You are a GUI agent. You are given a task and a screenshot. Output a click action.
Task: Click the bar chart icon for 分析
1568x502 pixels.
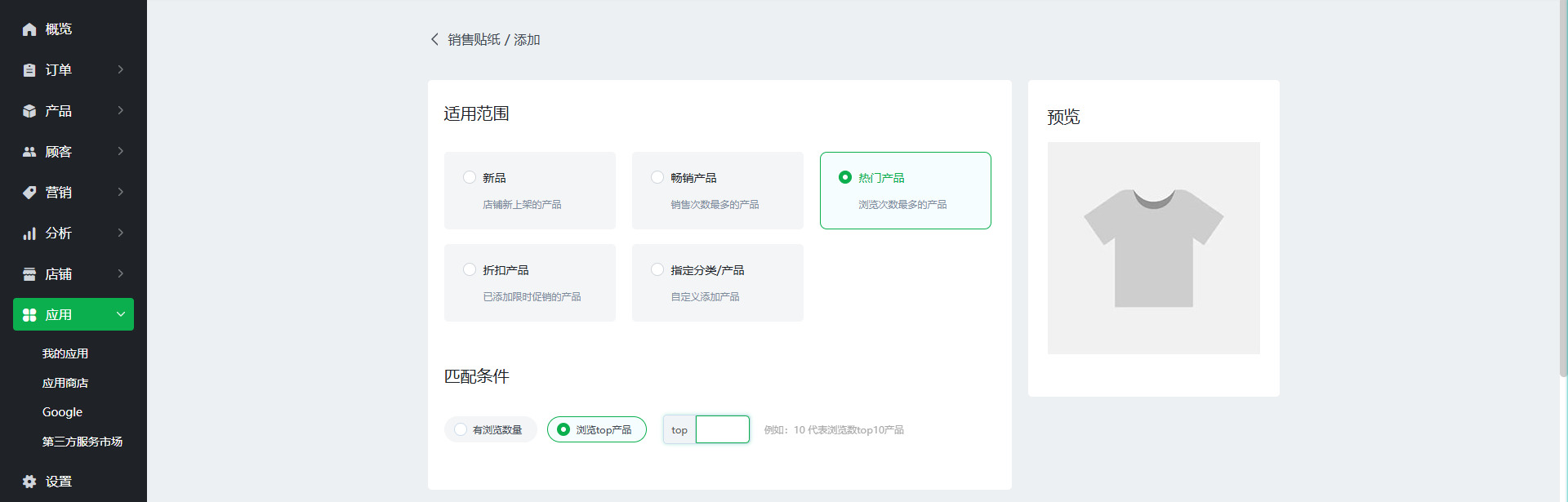pyautogui.click(x=29, y=233)
